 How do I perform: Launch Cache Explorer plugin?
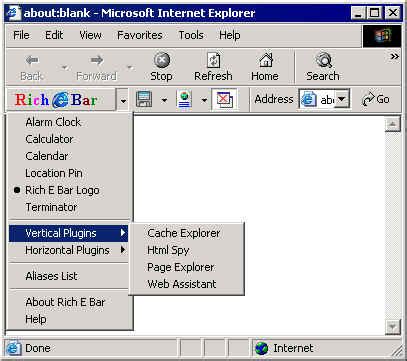187,233
